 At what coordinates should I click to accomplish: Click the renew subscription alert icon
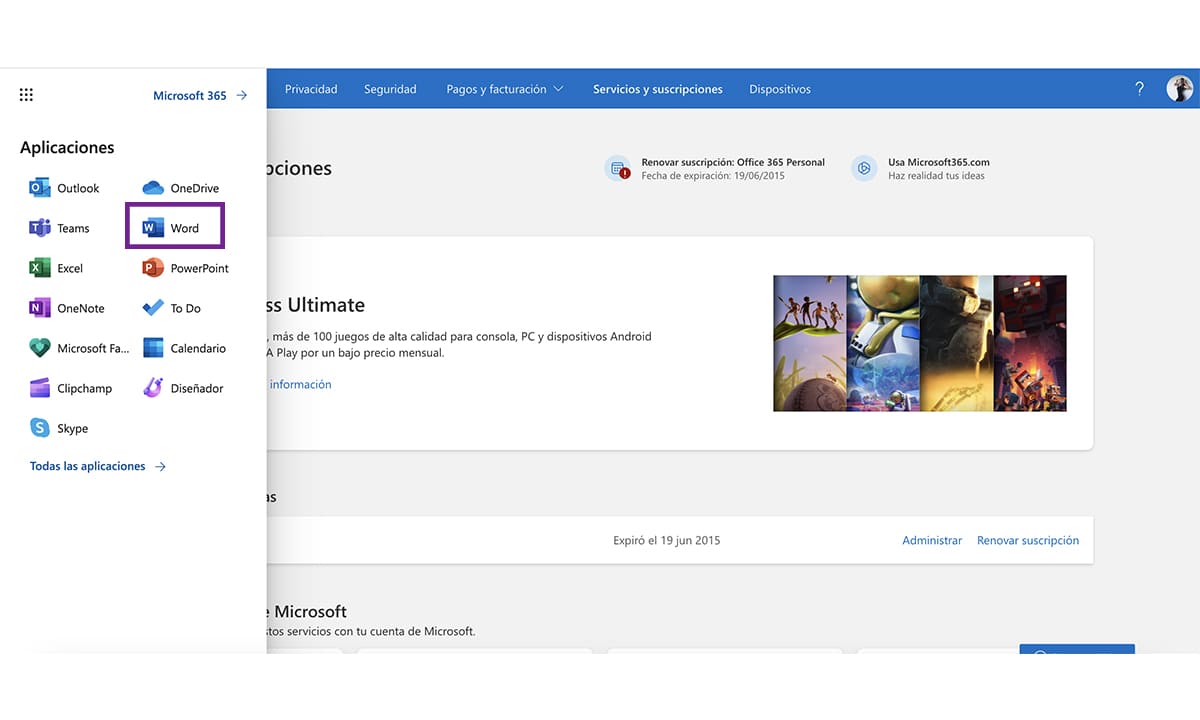[618, 168]
